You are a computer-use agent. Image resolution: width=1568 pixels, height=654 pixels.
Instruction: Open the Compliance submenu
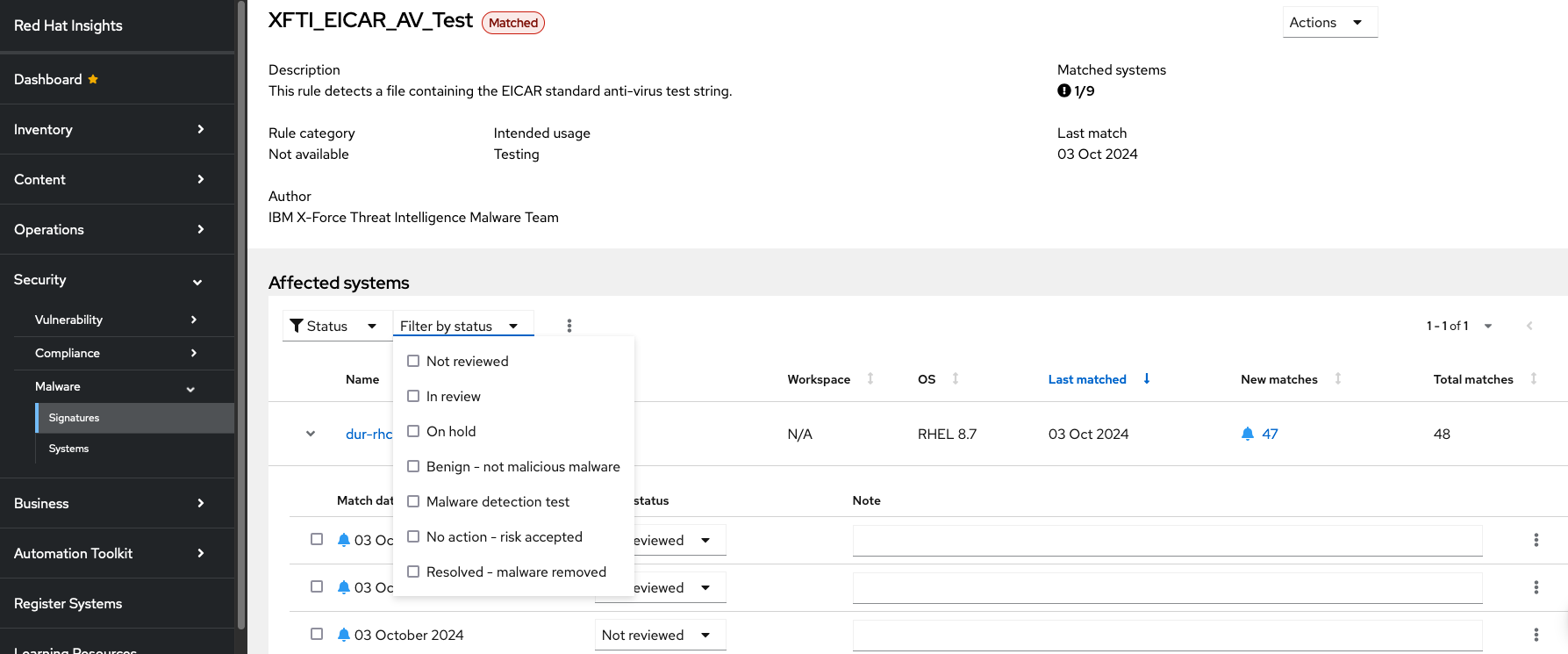pyautogui.click(x=124, y=353)
